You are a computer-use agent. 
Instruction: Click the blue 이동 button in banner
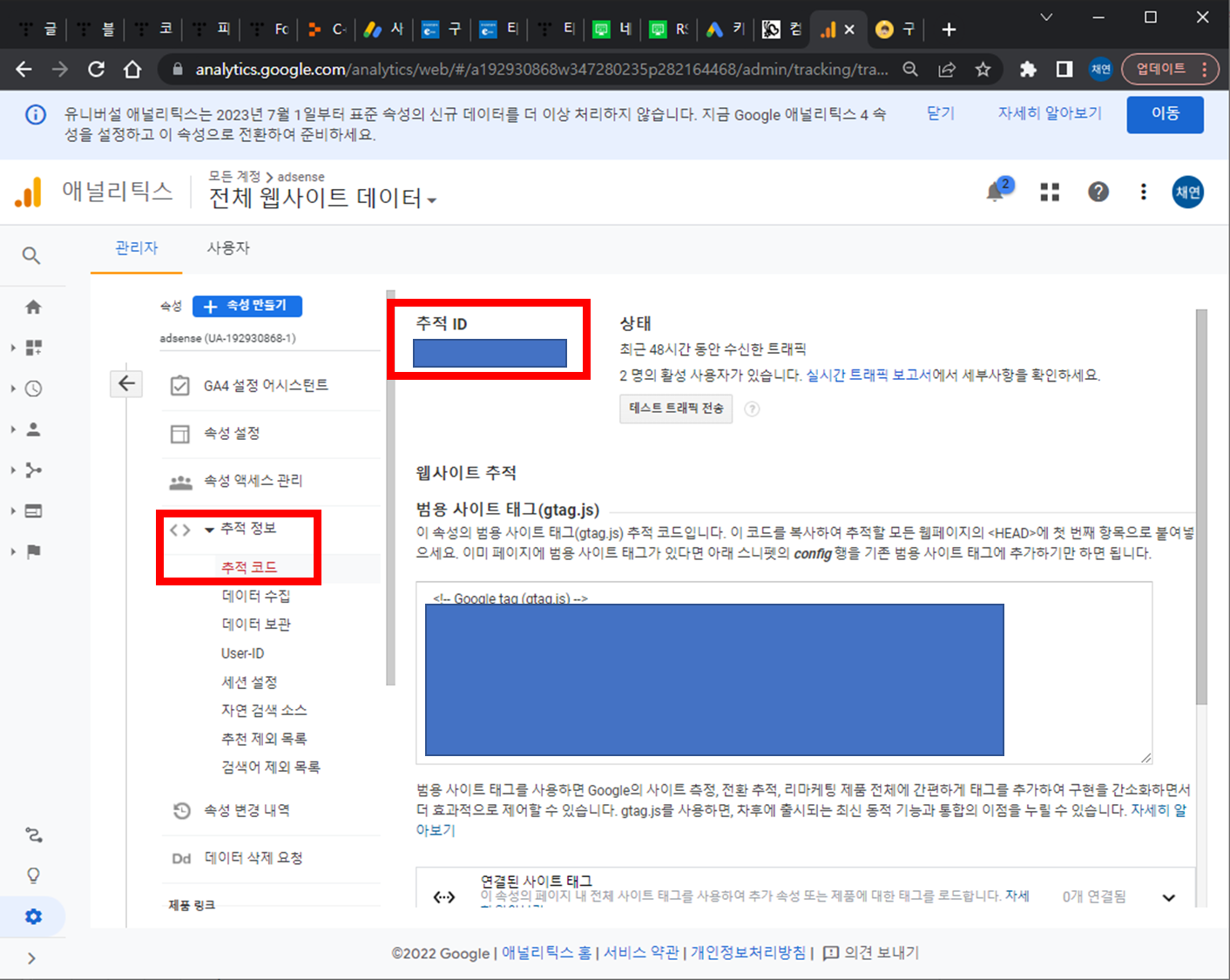[1165, 114]
